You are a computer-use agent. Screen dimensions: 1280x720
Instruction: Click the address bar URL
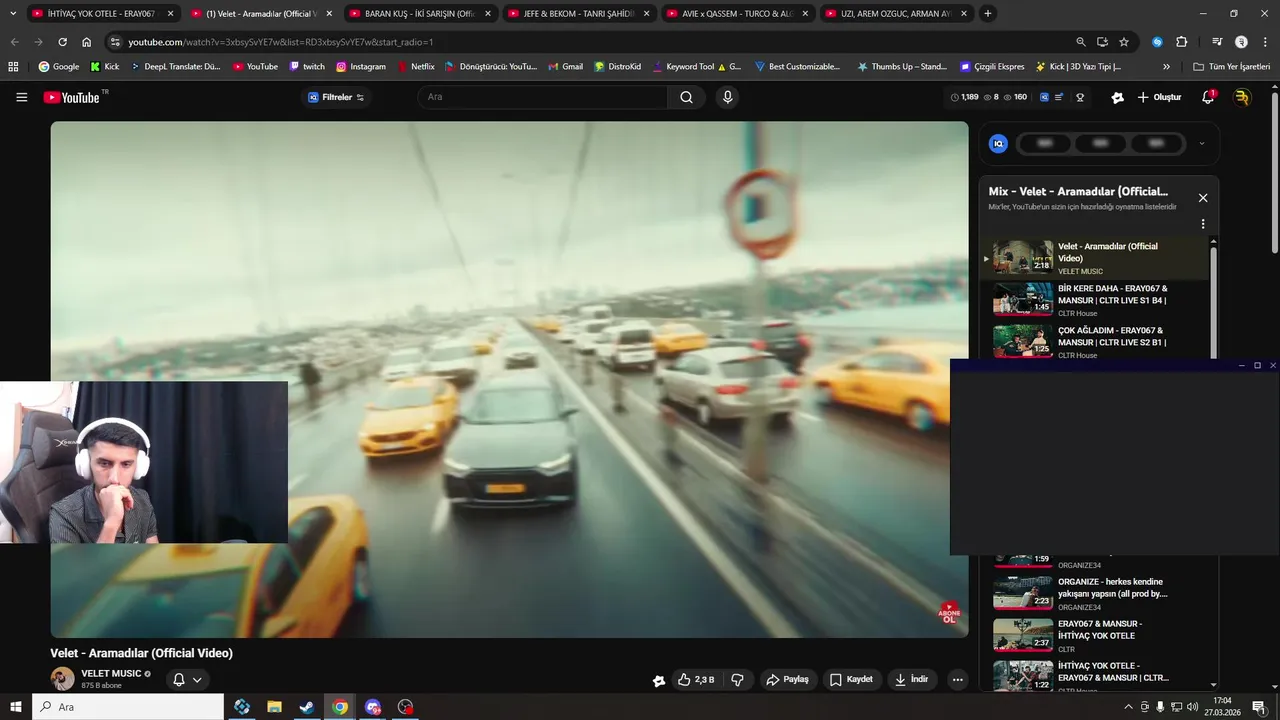(281, 42)
